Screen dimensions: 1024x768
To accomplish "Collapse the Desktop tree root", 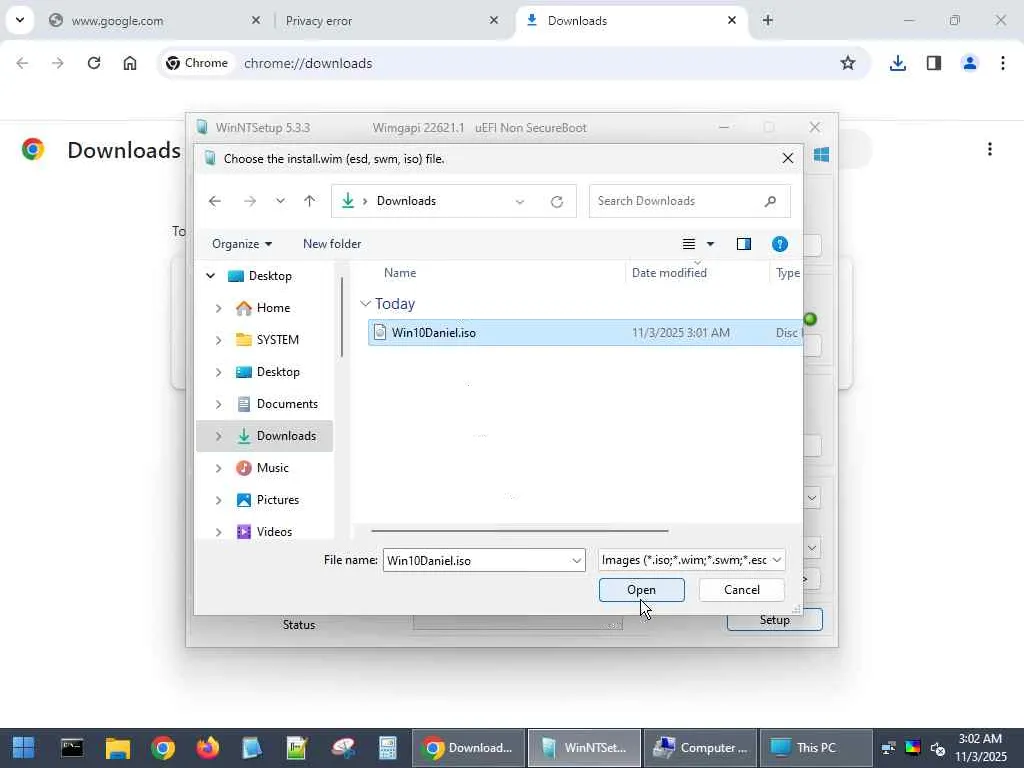I will pos(210,276).
